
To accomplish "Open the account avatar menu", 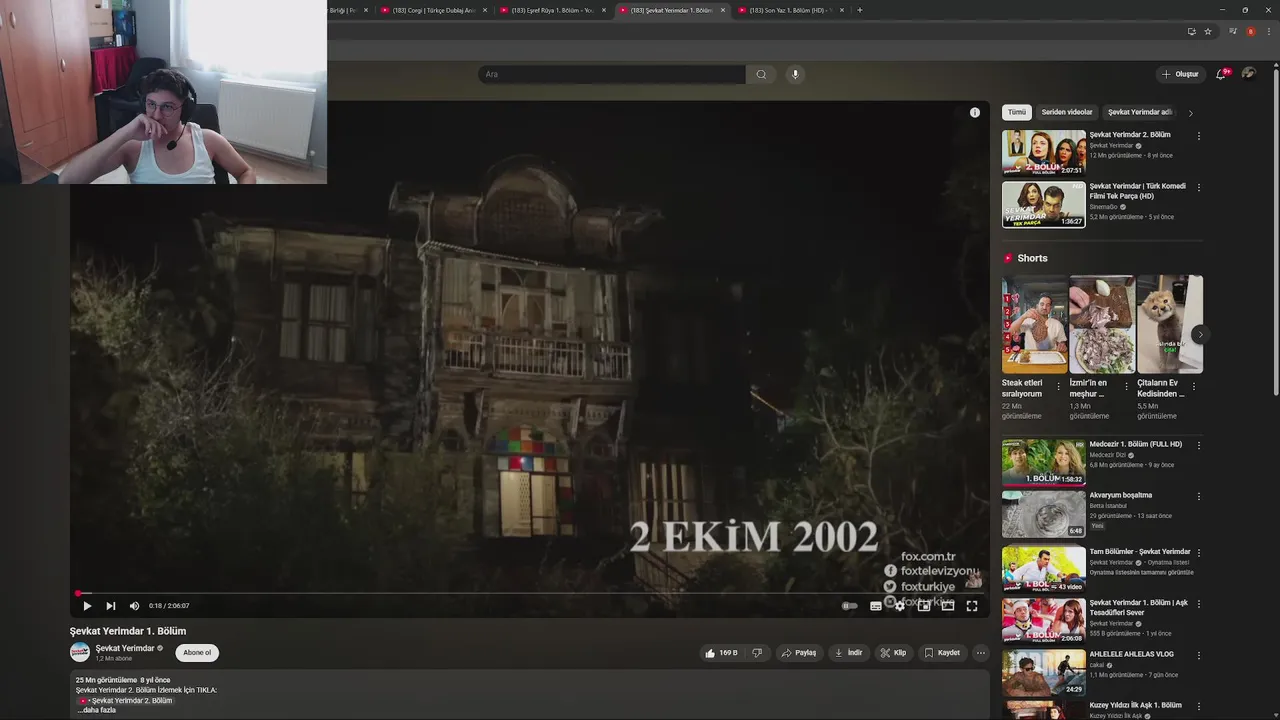I will [x=1249, y=74].
